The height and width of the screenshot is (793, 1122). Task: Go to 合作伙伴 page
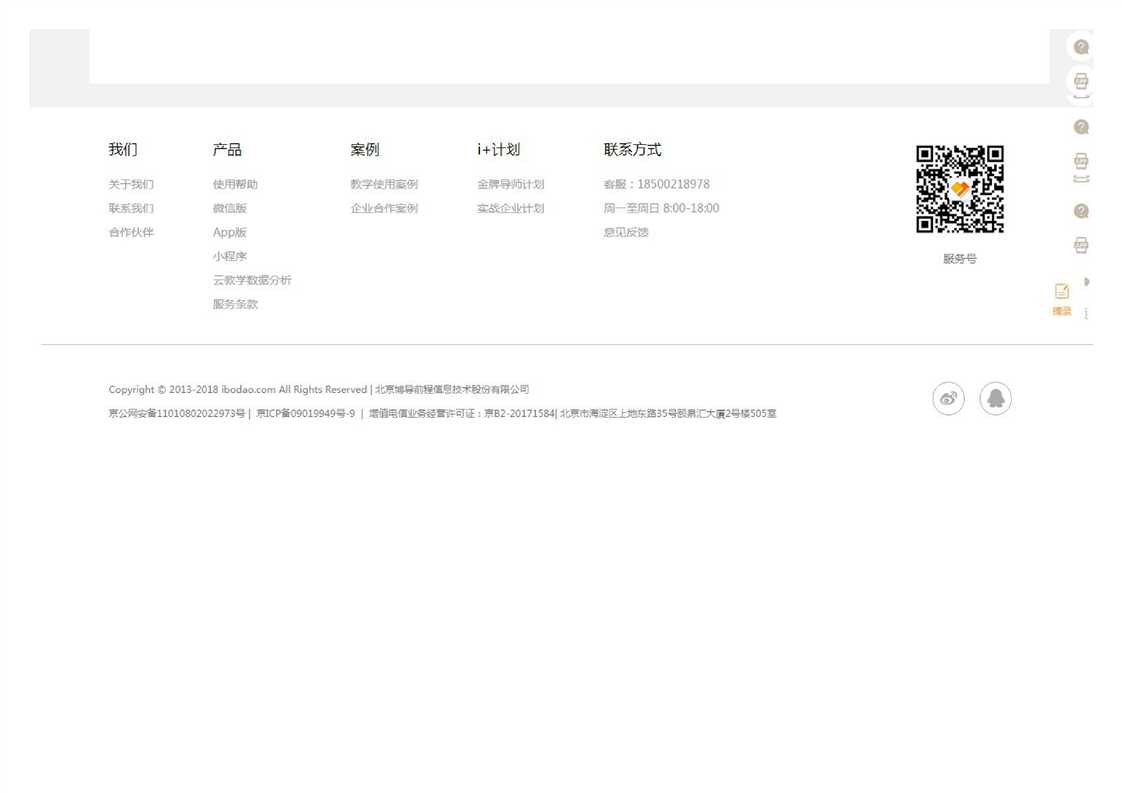coord(131,233)
